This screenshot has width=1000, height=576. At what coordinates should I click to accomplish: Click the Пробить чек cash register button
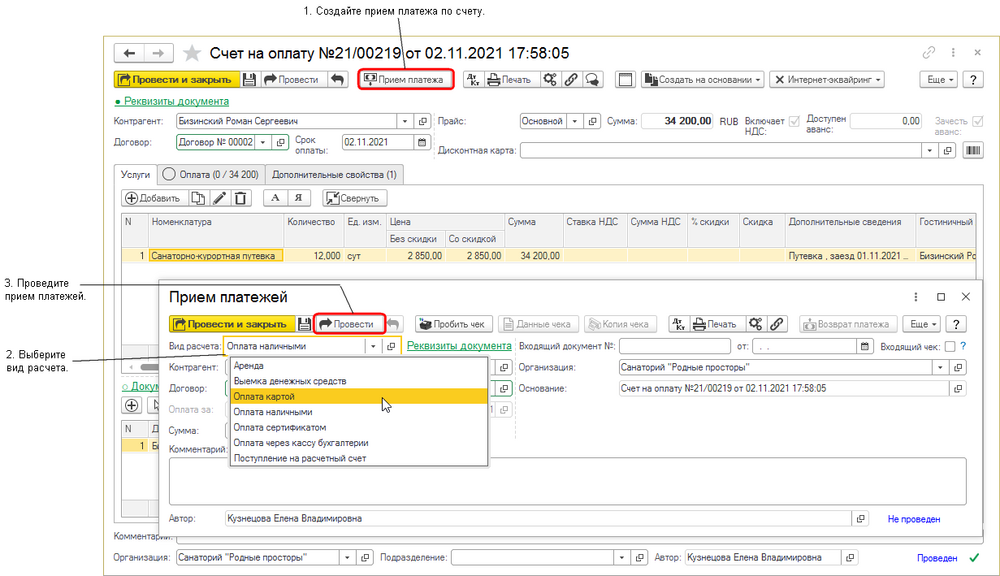click(454, 324)
